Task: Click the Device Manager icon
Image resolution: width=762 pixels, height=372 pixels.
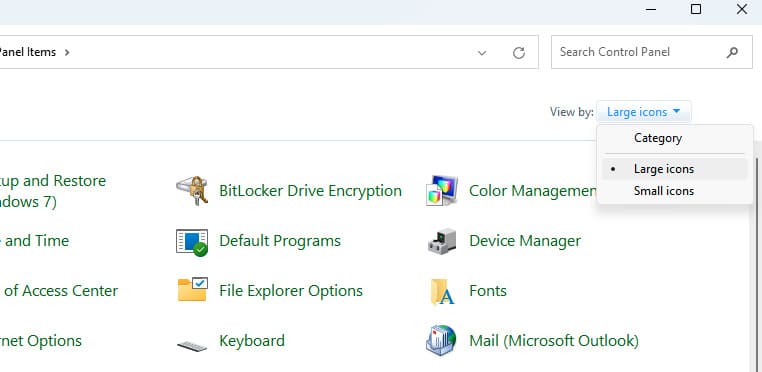Action: tap(442, 241)
